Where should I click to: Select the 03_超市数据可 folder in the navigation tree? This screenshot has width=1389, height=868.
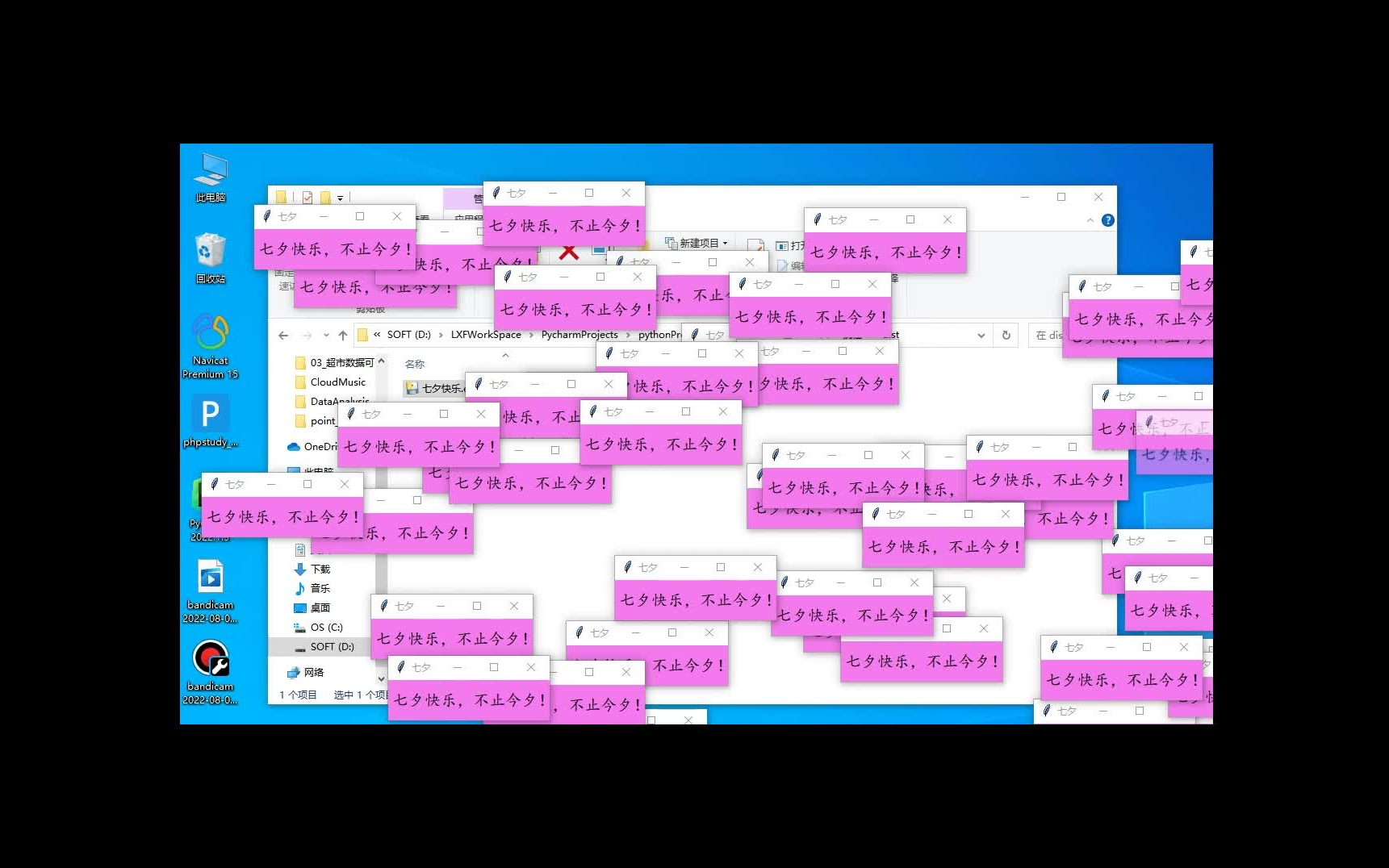pyautogui.click(x=335, y=363)
